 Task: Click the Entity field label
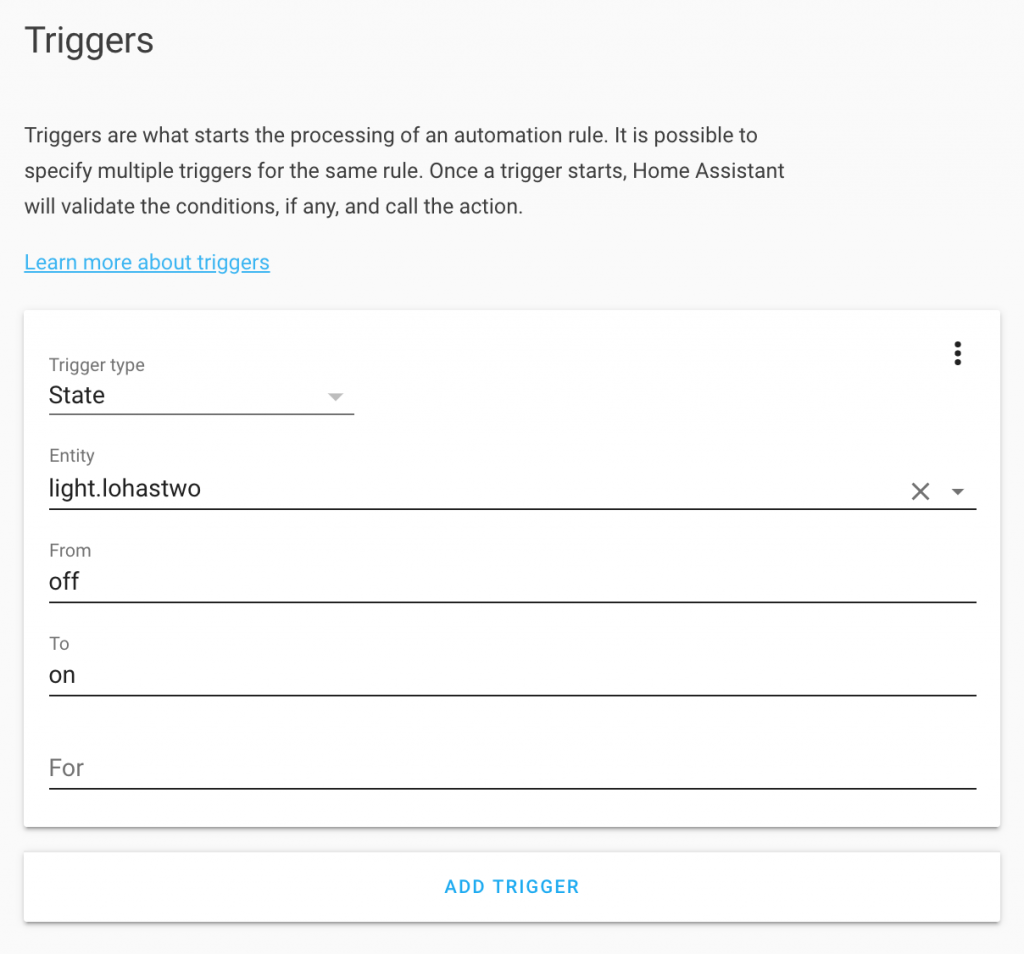(72, 456)
